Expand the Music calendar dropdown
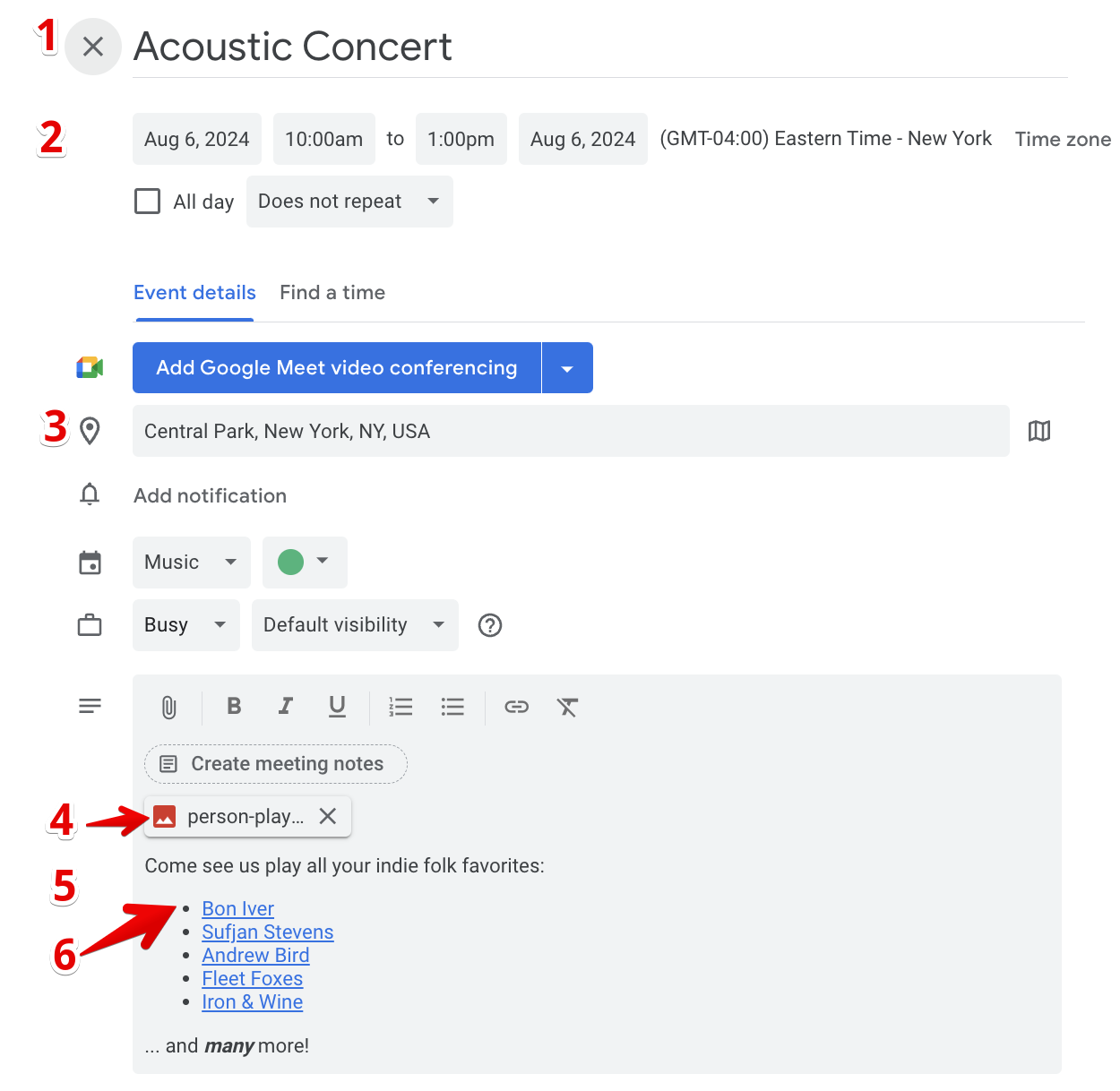Screen dimensions: 1120x1091 pos(191,563)
